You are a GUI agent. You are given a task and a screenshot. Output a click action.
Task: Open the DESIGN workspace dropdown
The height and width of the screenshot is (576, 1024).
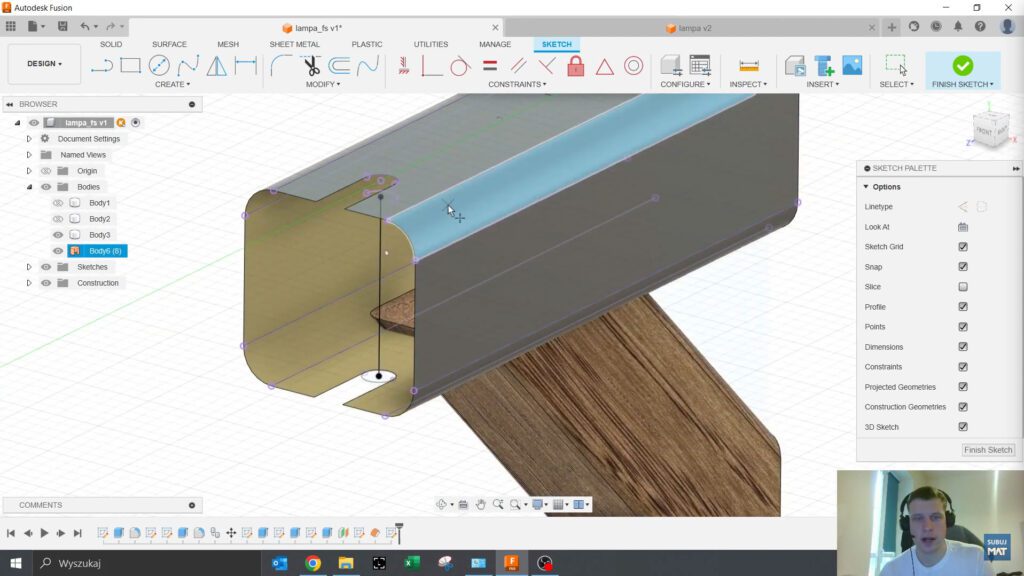click(44, 64)
